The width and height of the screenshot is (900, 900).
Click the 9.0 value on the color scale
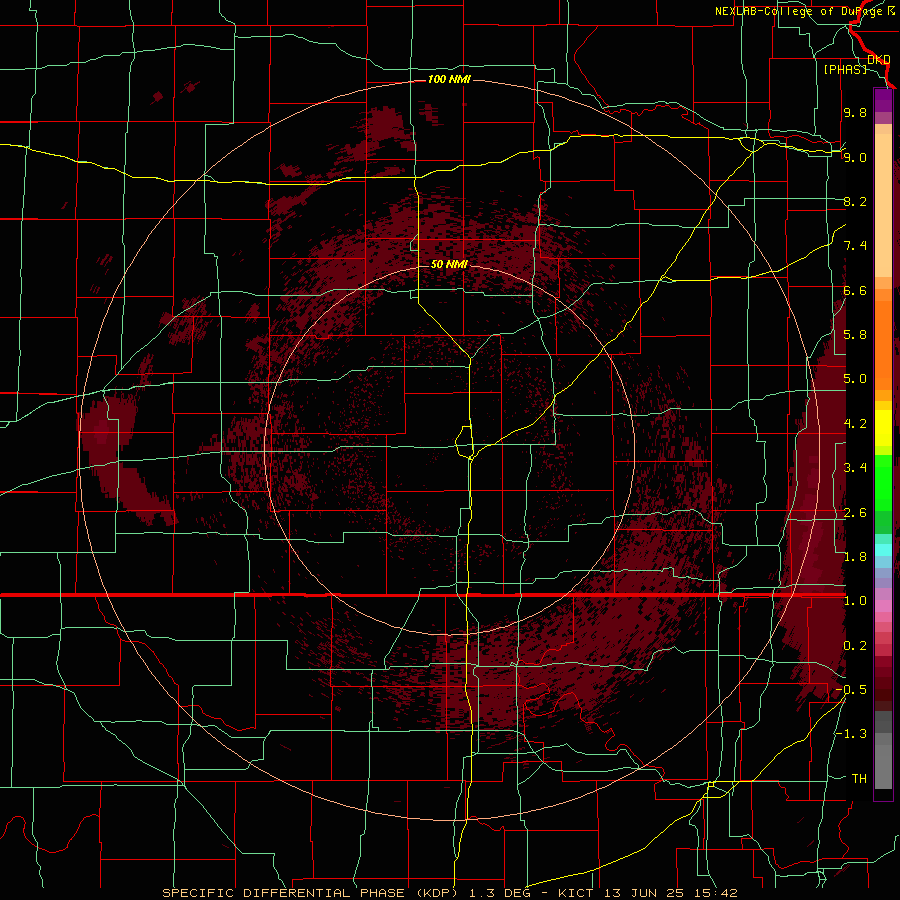(x=855, y=157)
